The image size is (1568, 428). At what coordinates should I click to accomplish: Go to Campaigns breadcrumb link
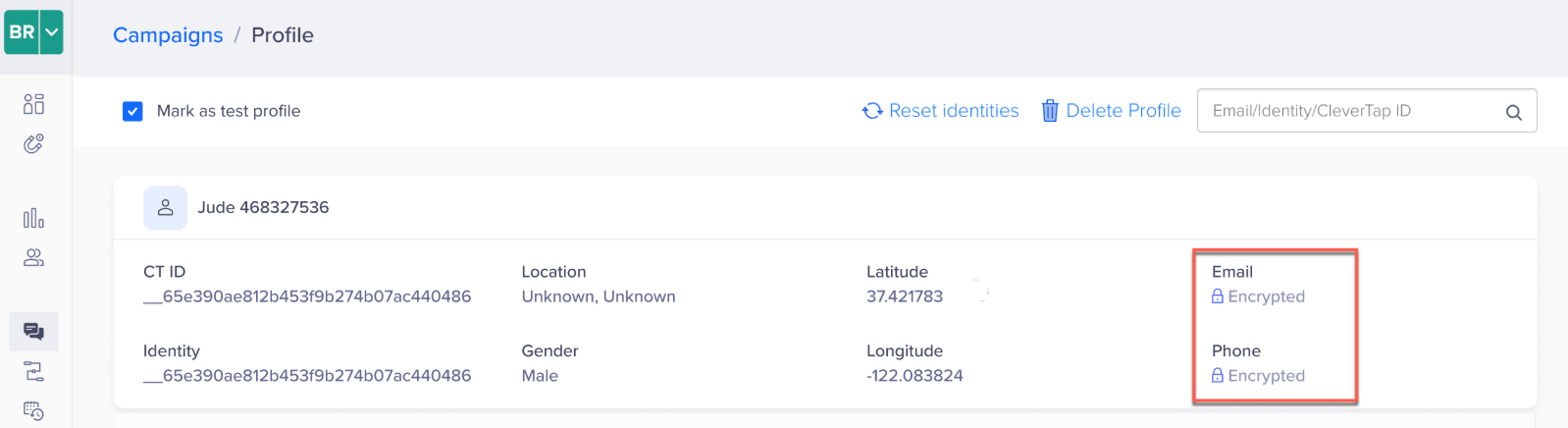[x=168, y=35]
